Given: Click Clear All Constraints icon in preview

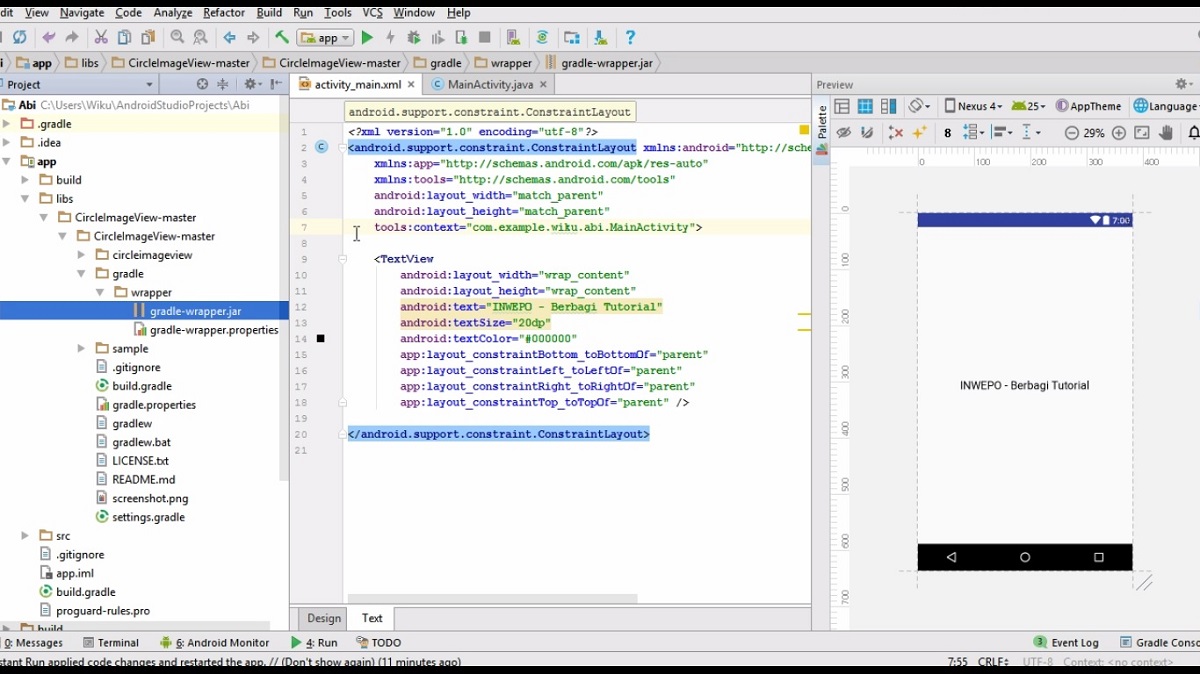Looking at the screenshot, I should point(893,132).
